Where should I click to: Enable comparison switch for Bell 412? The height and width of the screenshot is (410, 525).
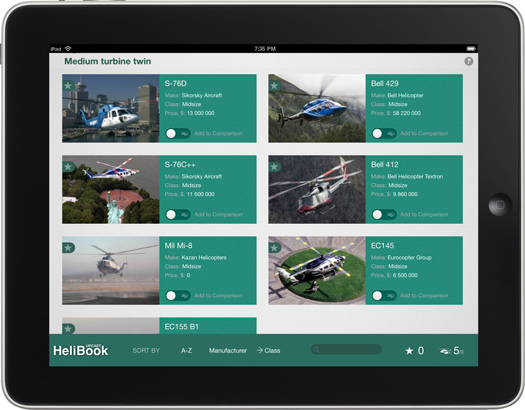[384, 214]
